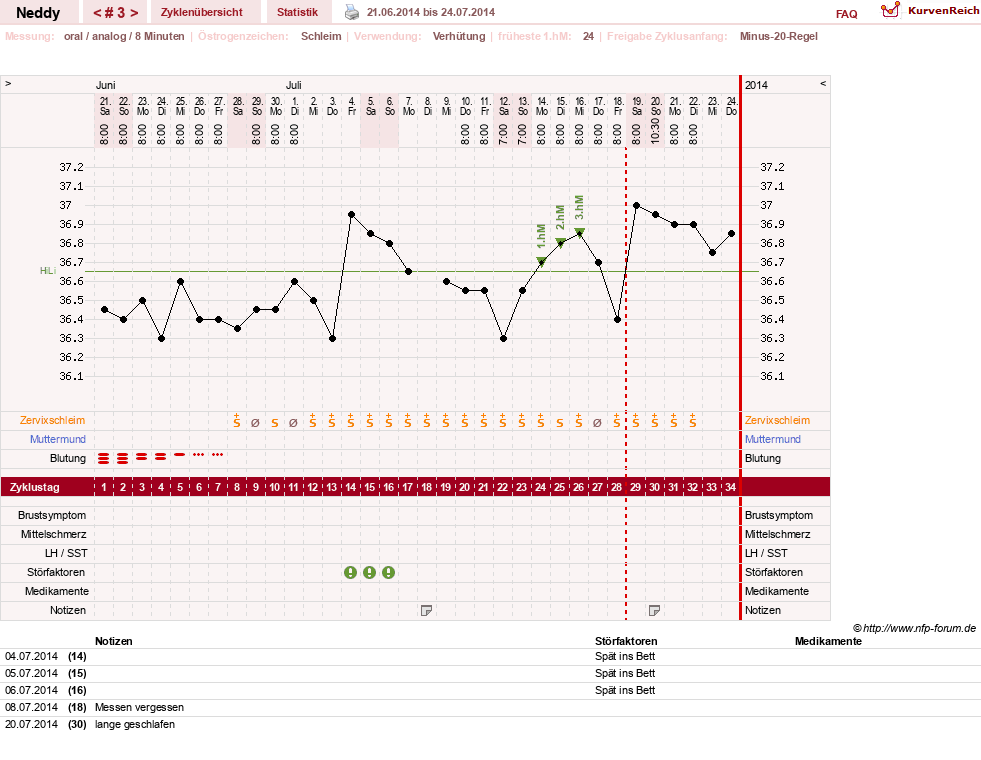Open the nfp-forum.de copyright link
The image size is (981, 760).
tap(915, 628)
